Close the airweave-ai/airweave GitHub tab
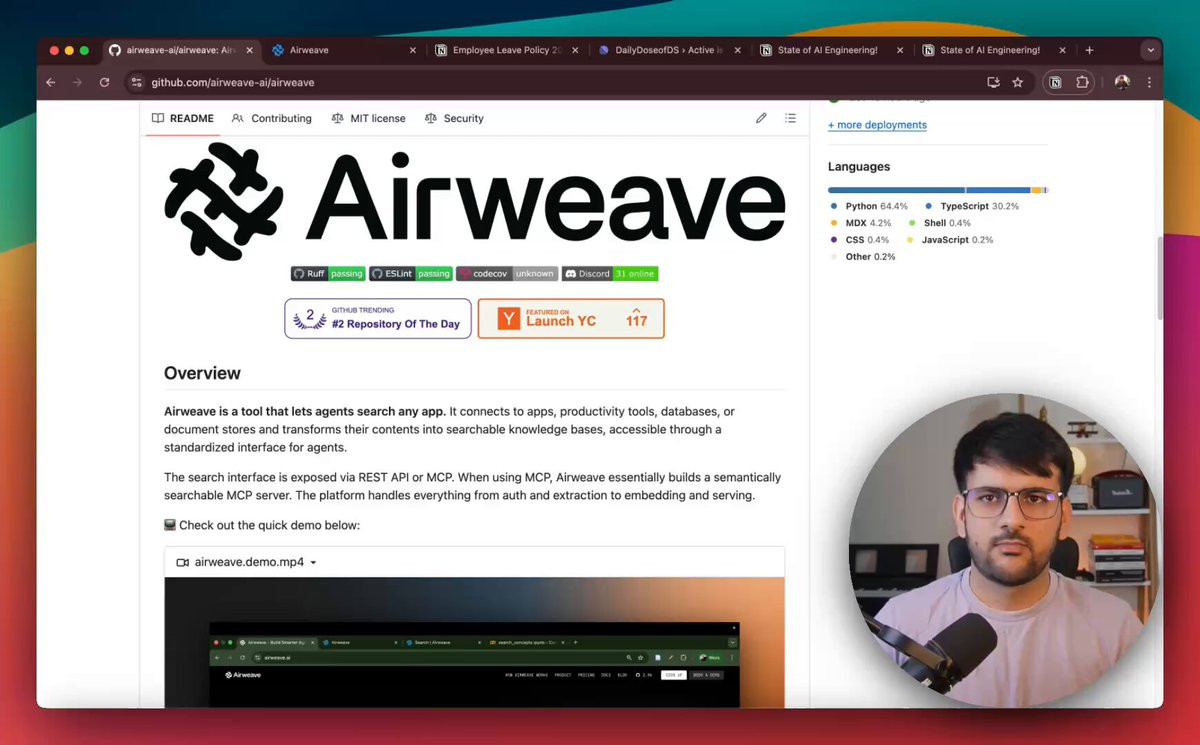The image size is (1200, 745). (x=249, y=50)
